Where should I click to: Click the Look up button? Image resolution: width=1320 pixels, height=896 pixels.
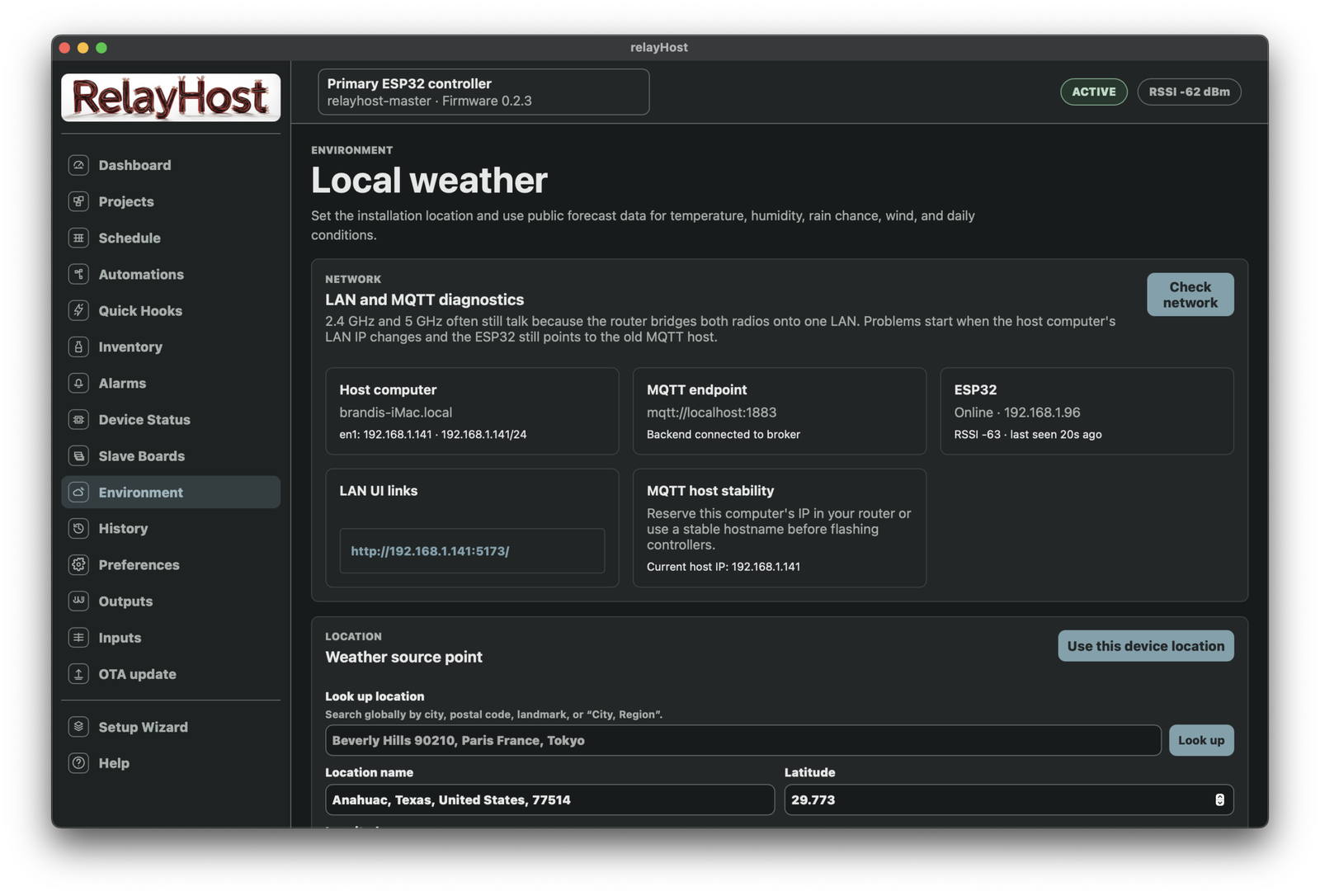(x=1201, y=740)
